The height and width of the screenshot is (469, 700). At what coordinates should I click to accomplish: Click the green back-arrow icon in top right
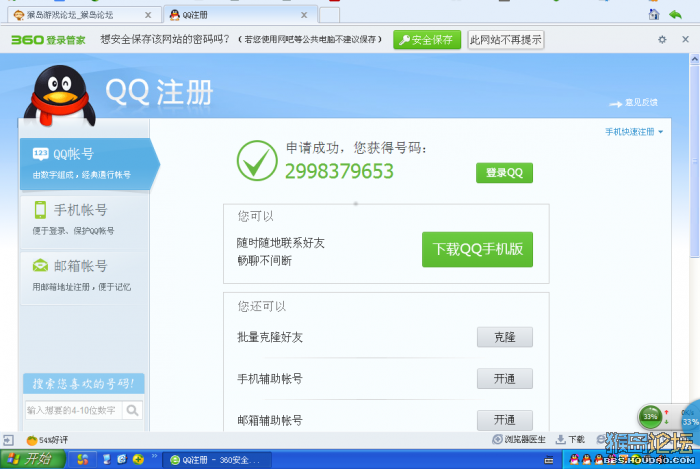click(675, 15)
